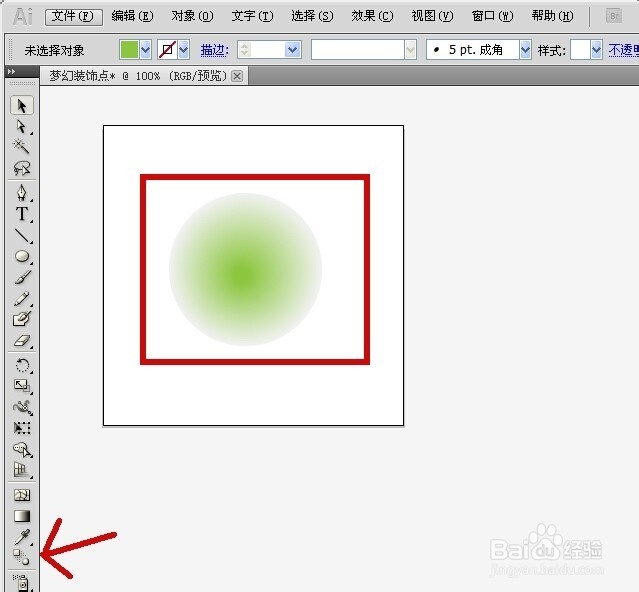Viewport: 639px width, 592px height.
Task: Select the Rotate tool
Action: [x=22, y=365]
